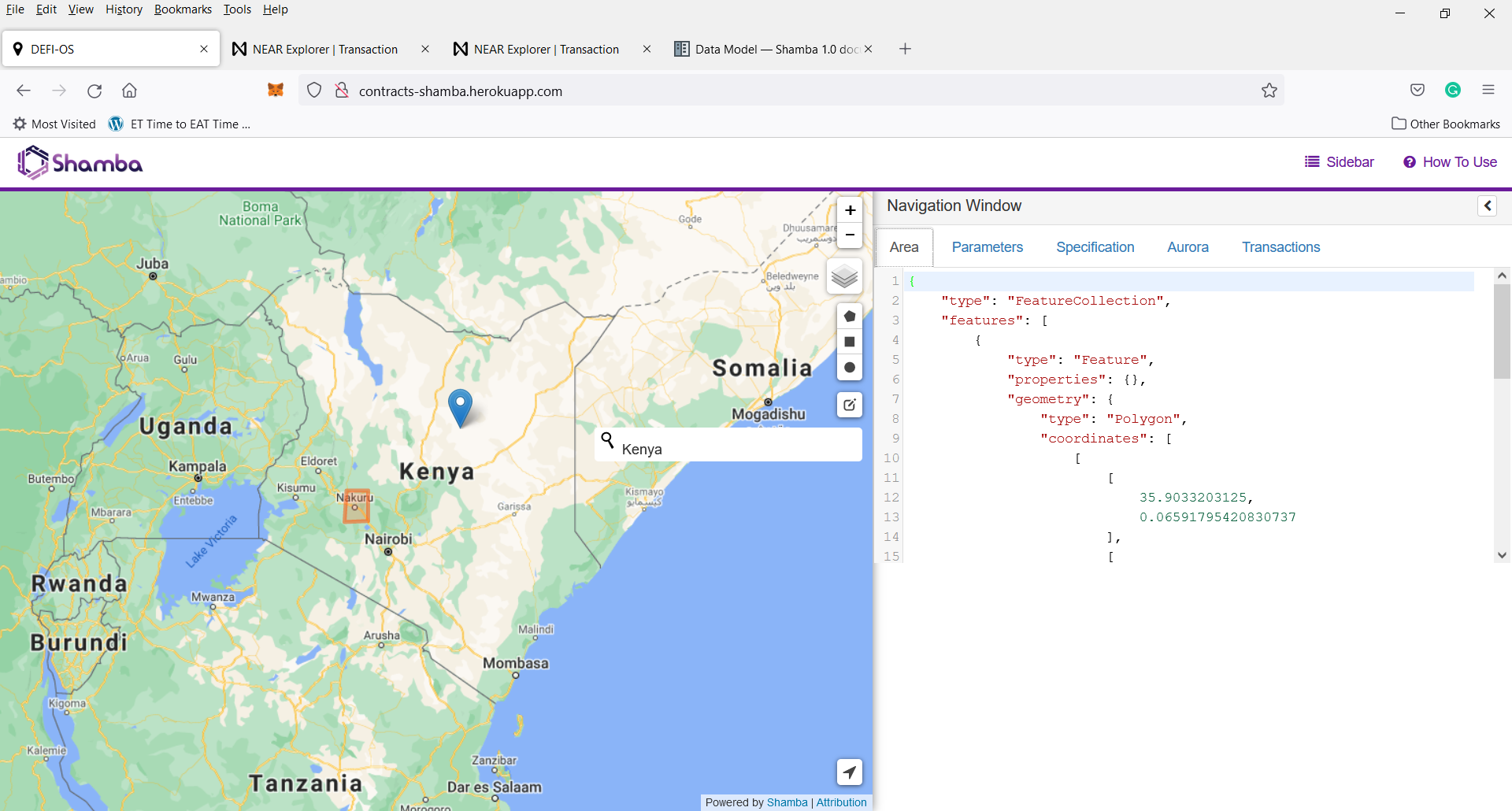Bookmark this page with the star
The image size is (1512, 811).
(1269, 91)
